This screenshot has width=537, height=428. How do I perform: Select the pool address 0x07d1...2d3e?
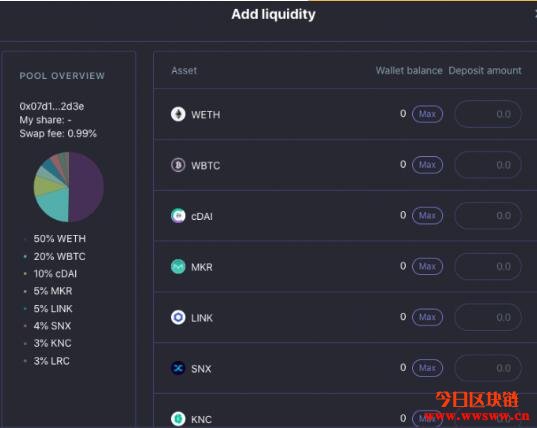tap(52, 106)
